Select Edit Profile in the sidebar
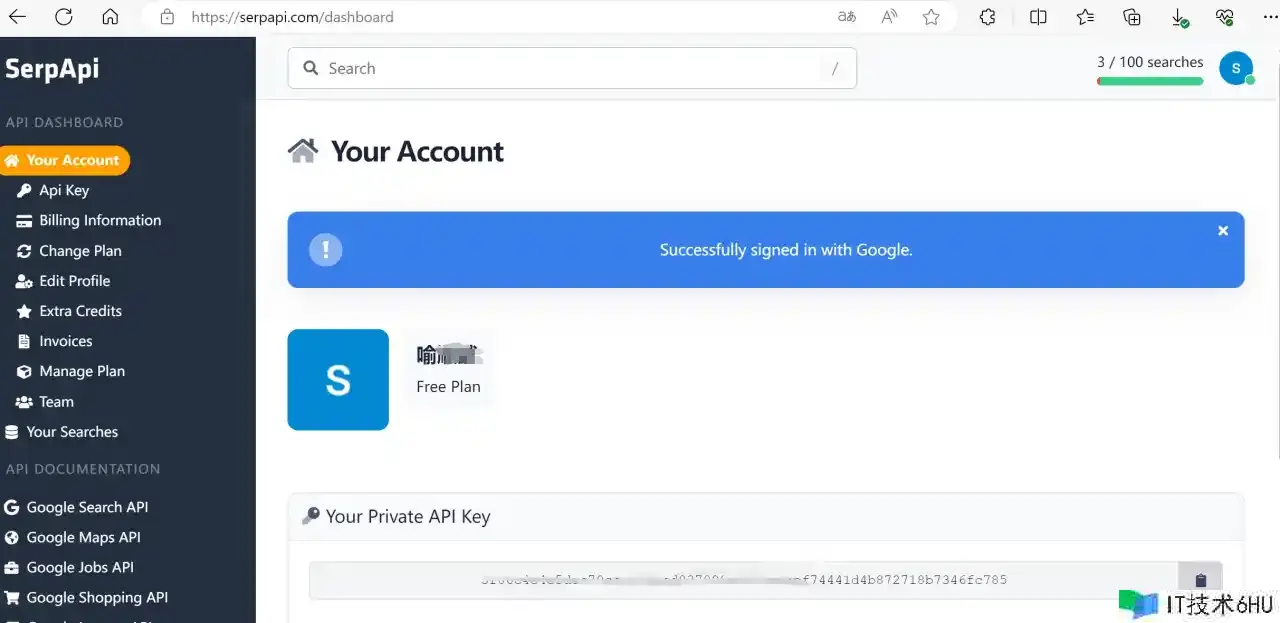This screenshot has height=623, width=1280. click(63, 281)
